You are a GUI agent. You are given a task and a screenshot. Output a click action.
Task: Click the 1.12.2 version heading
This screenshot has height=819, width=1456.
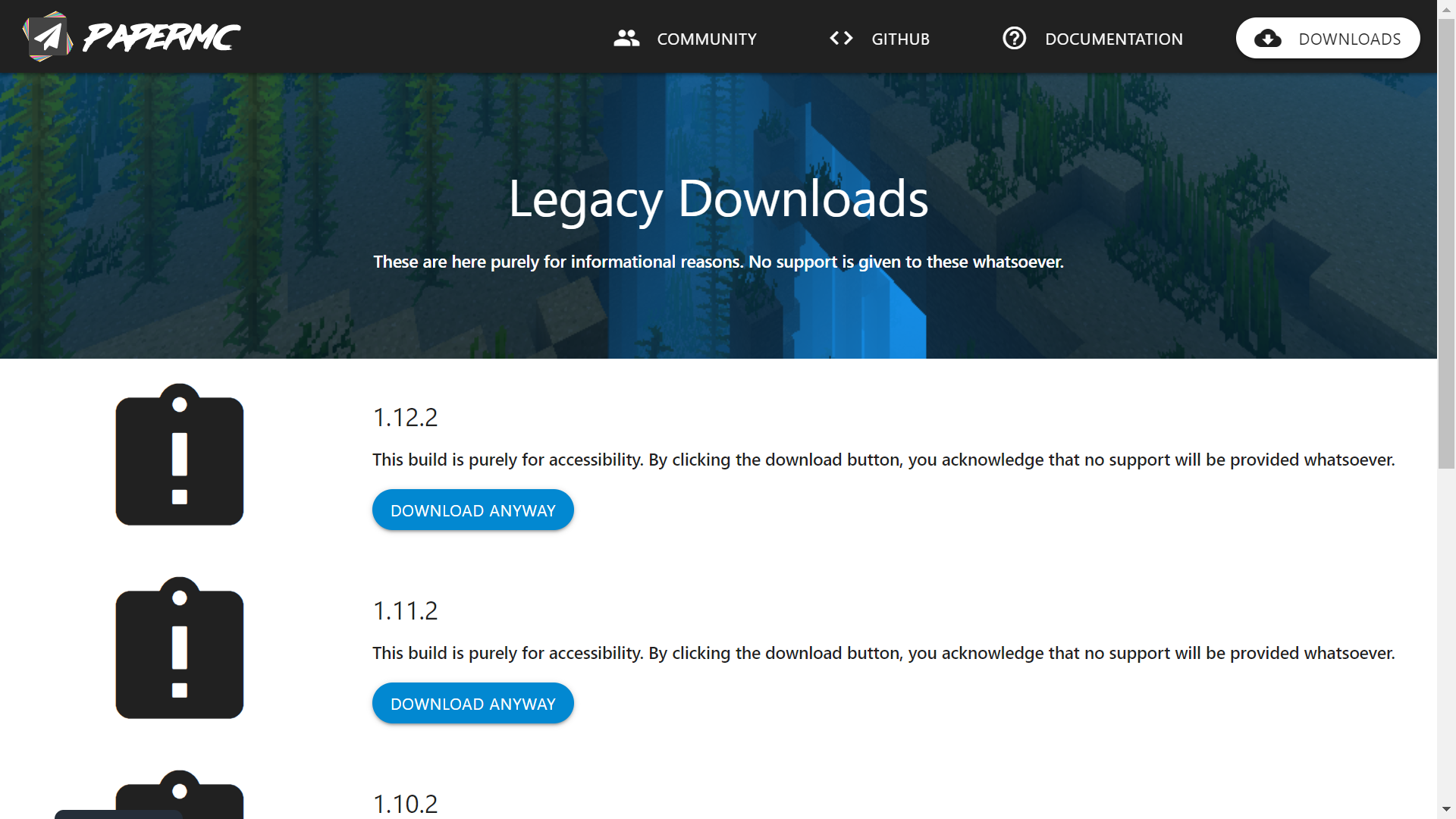tap(405, 418)
